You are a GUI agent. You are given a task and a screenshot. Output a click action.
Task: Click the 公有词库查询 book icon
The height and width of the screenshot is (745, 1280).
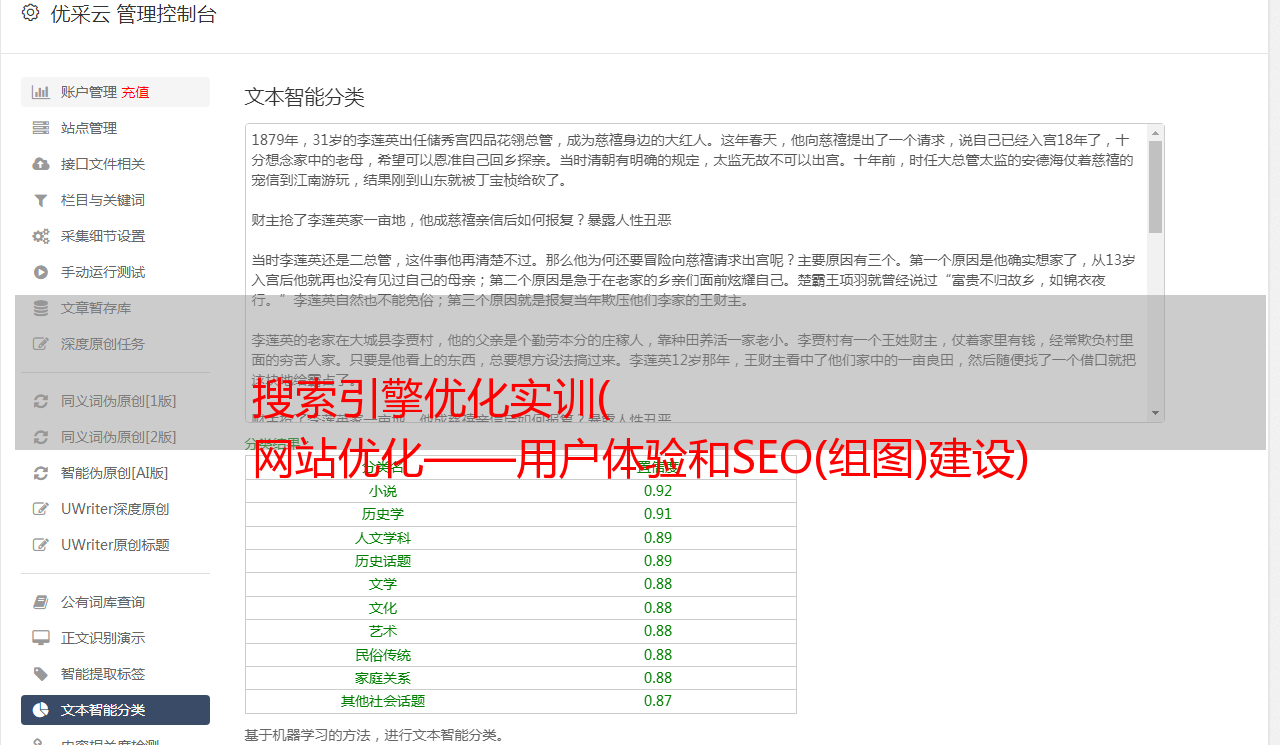click(x=41, y=602)
